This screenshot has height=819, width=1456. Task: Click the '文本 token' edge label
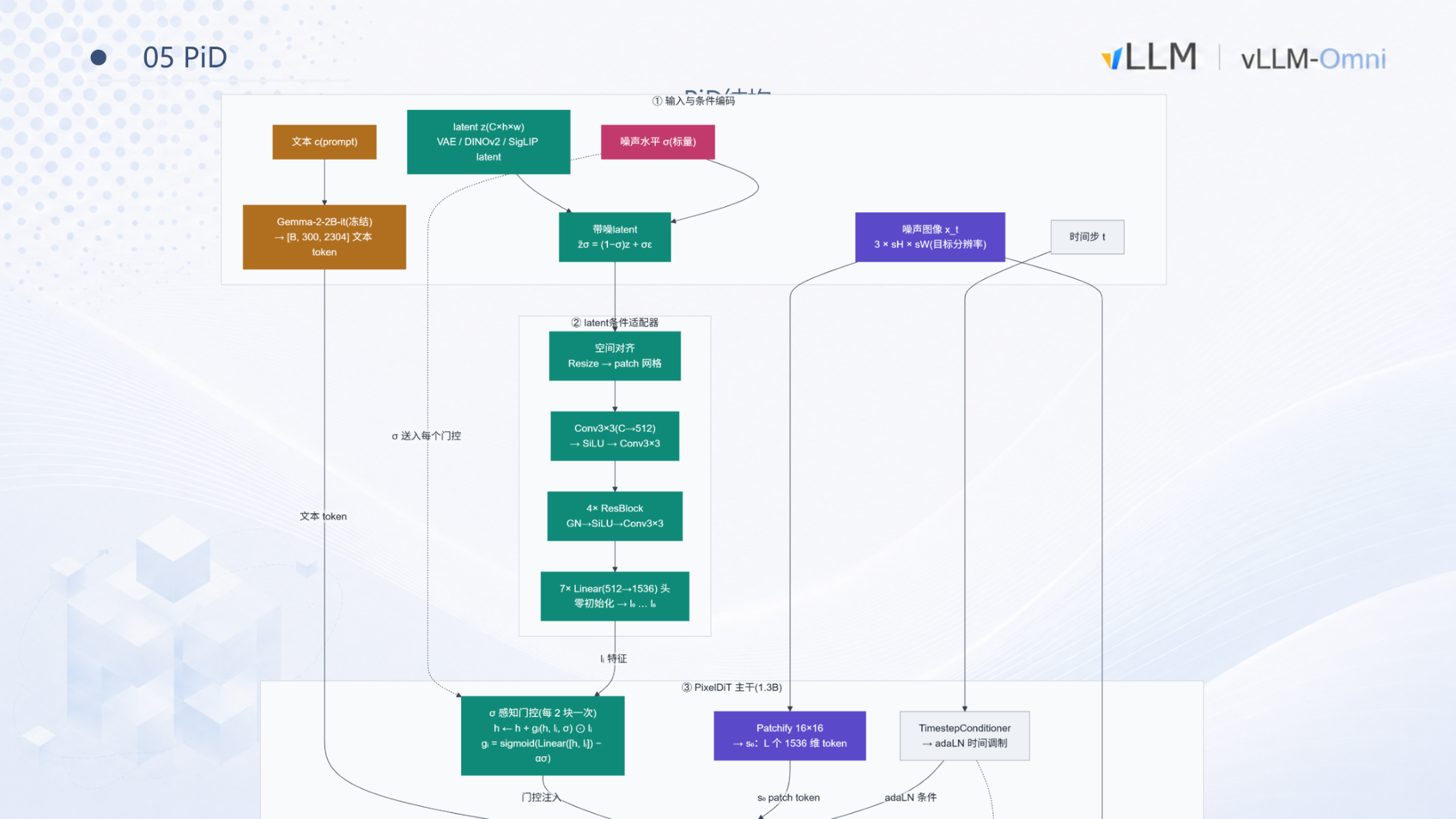(324, 516)
